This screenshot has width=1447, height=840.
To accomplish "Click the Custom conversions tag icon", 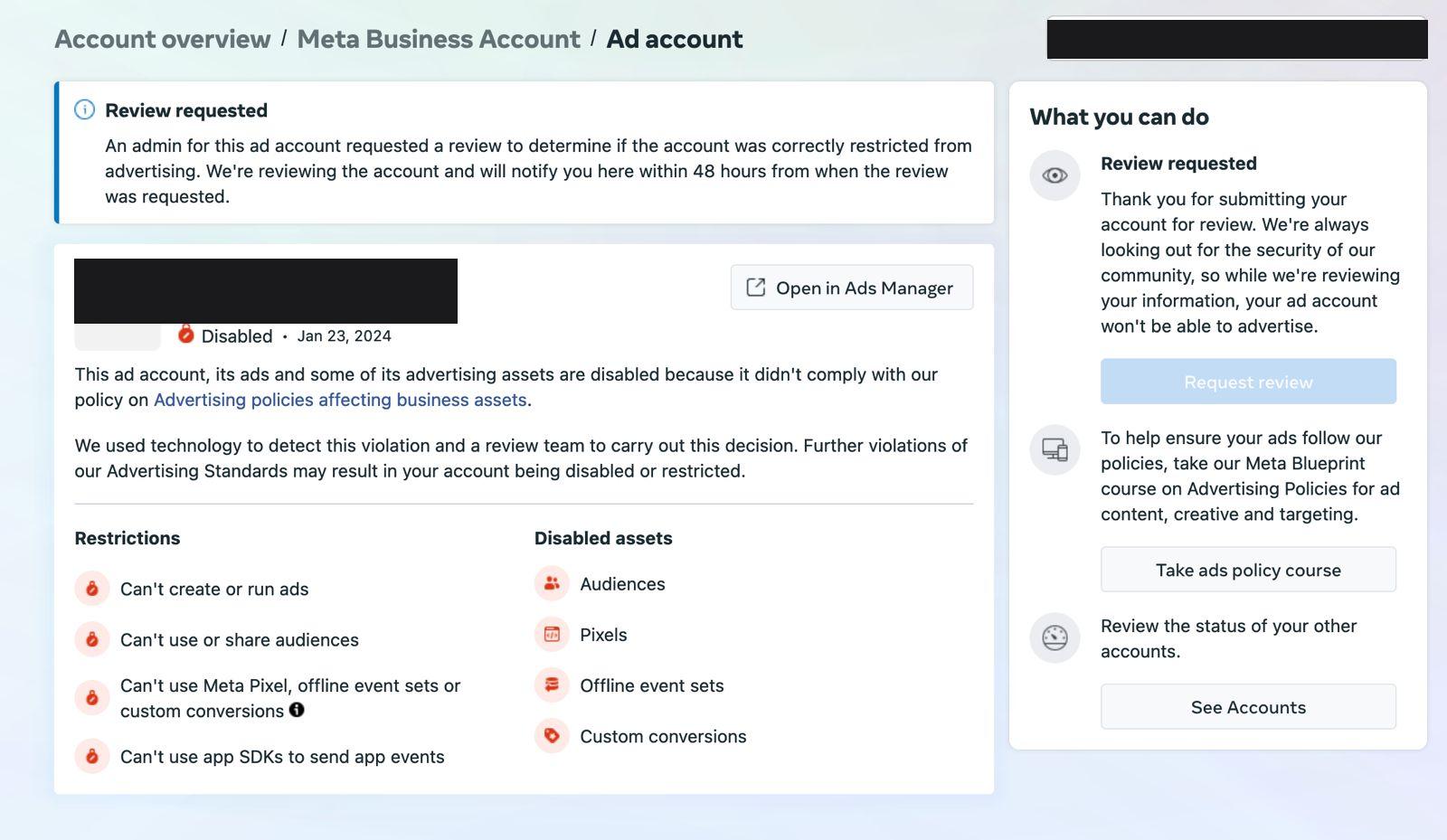I will [x=552, y=736].
